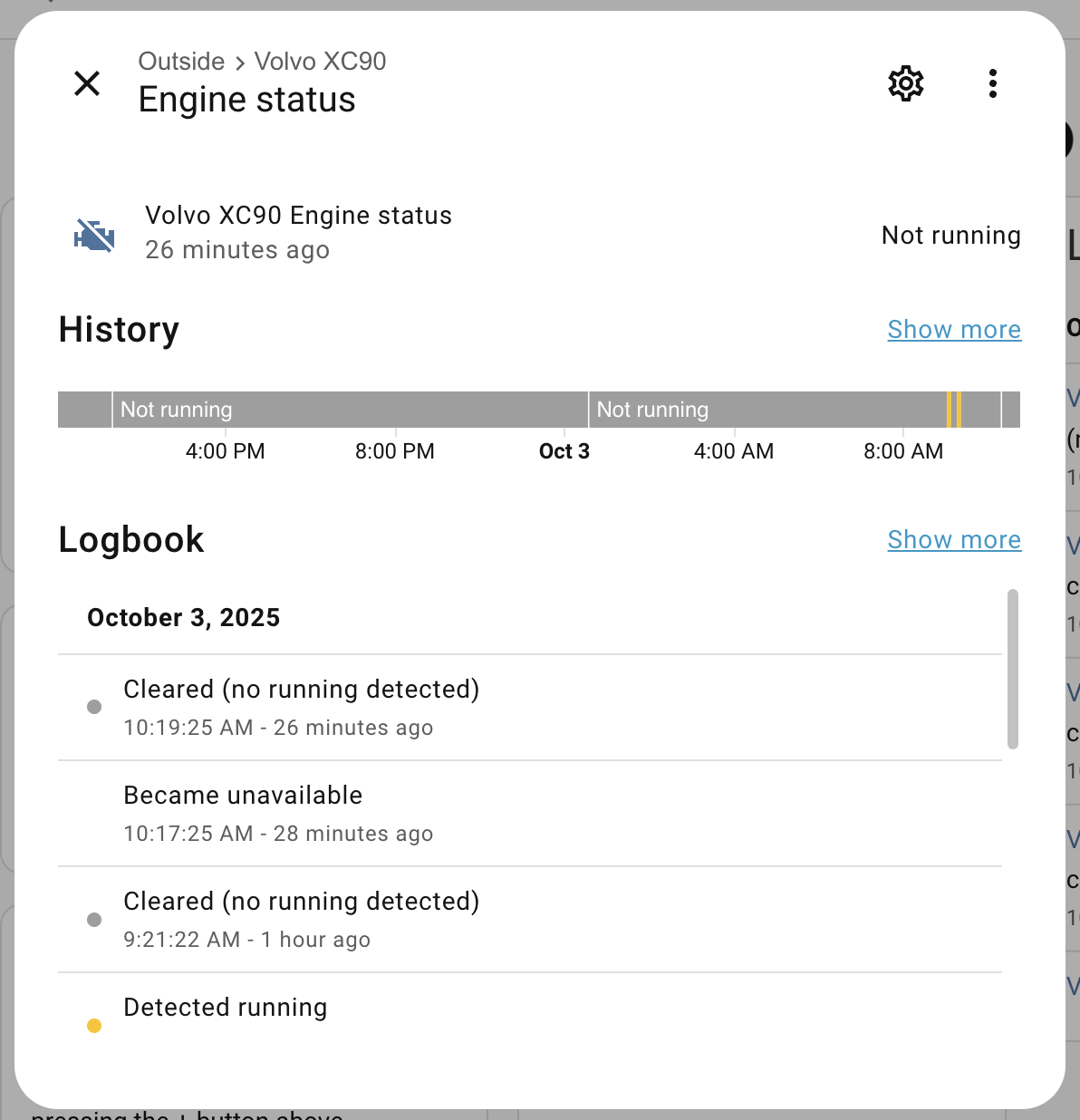
Task: Select the Detected running logbook entry
Action: point(226,1008)
